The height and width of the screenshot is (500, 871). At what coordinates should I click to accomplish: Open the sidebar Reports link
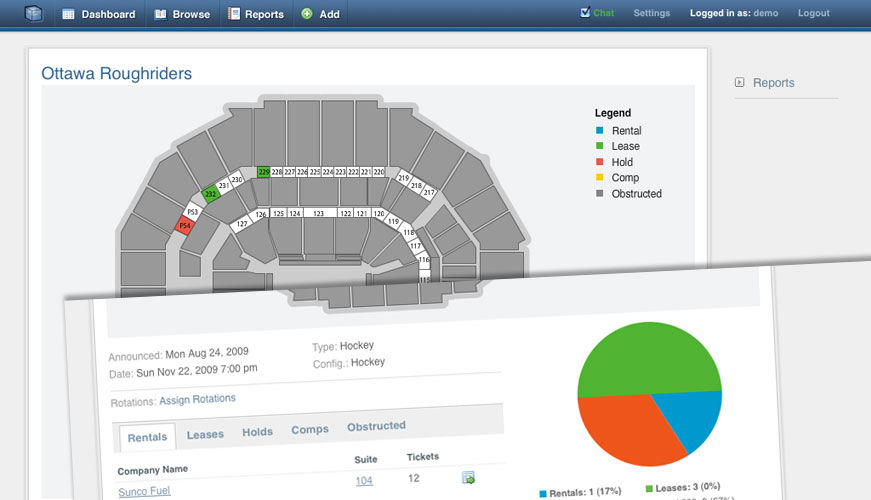click(773, 83)
